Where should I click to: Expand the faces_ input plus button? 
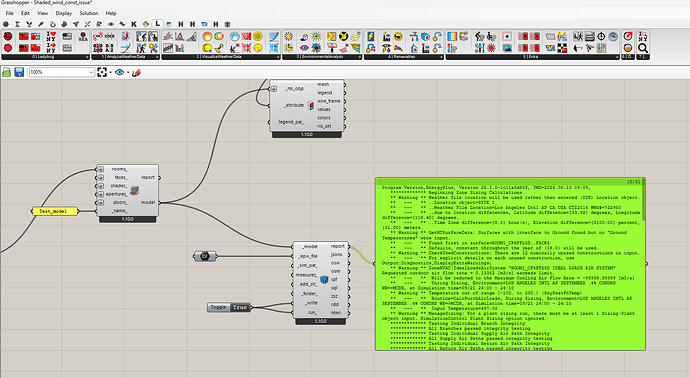101,177
